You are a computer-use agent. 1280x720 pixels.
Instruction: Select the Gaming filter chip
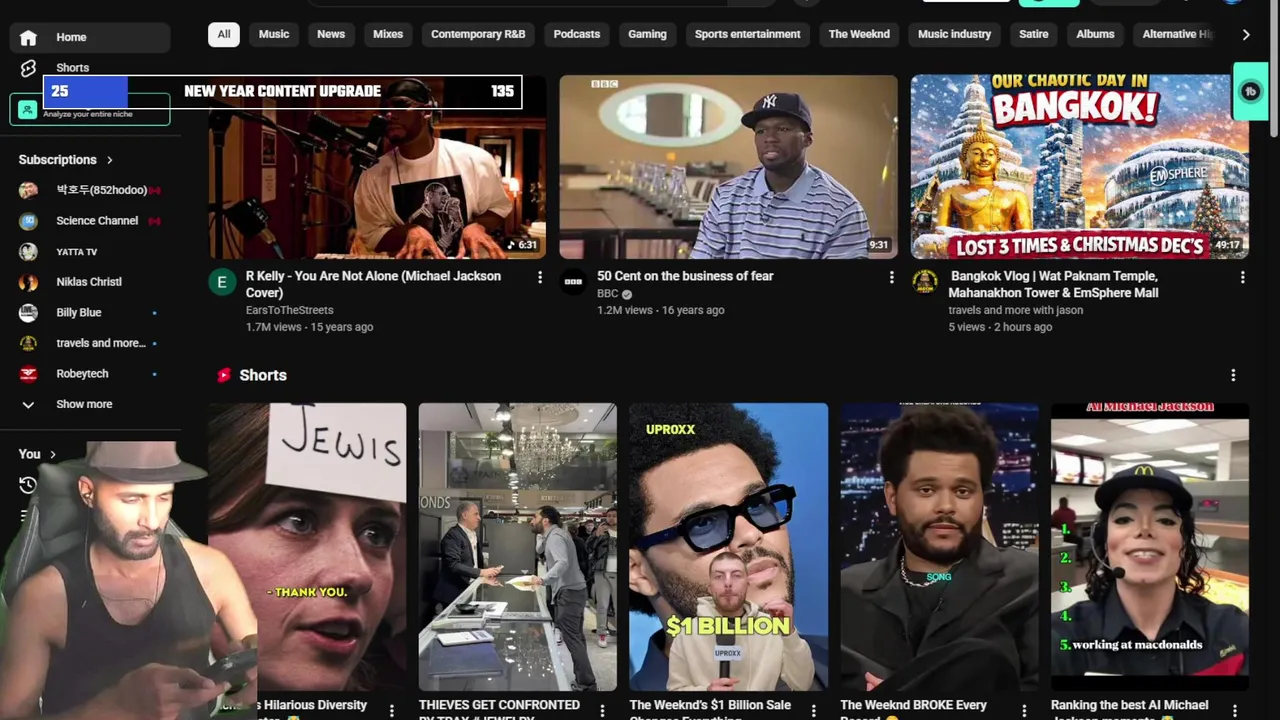pos(647,34)
